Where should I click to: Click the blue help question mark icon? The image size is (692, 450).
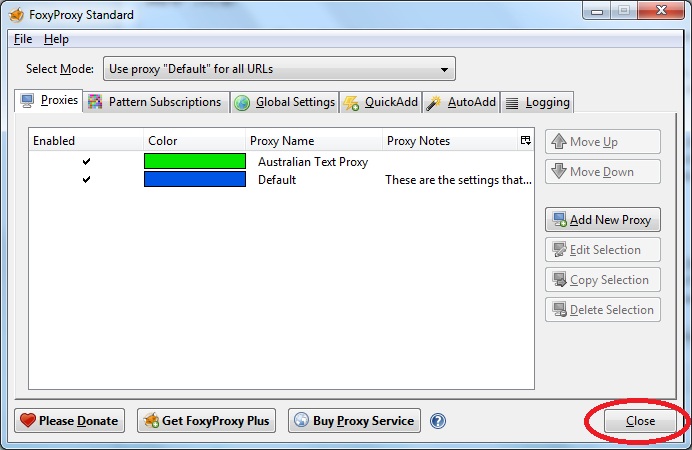point(438,421)
